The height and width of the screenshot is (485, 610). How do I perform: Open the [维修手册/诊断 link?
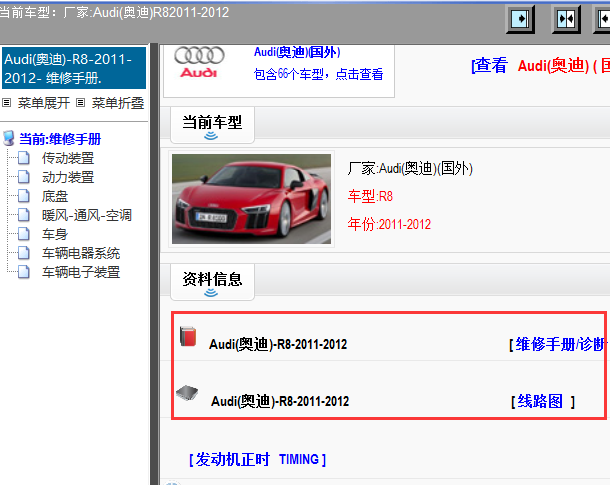point(558,344)
